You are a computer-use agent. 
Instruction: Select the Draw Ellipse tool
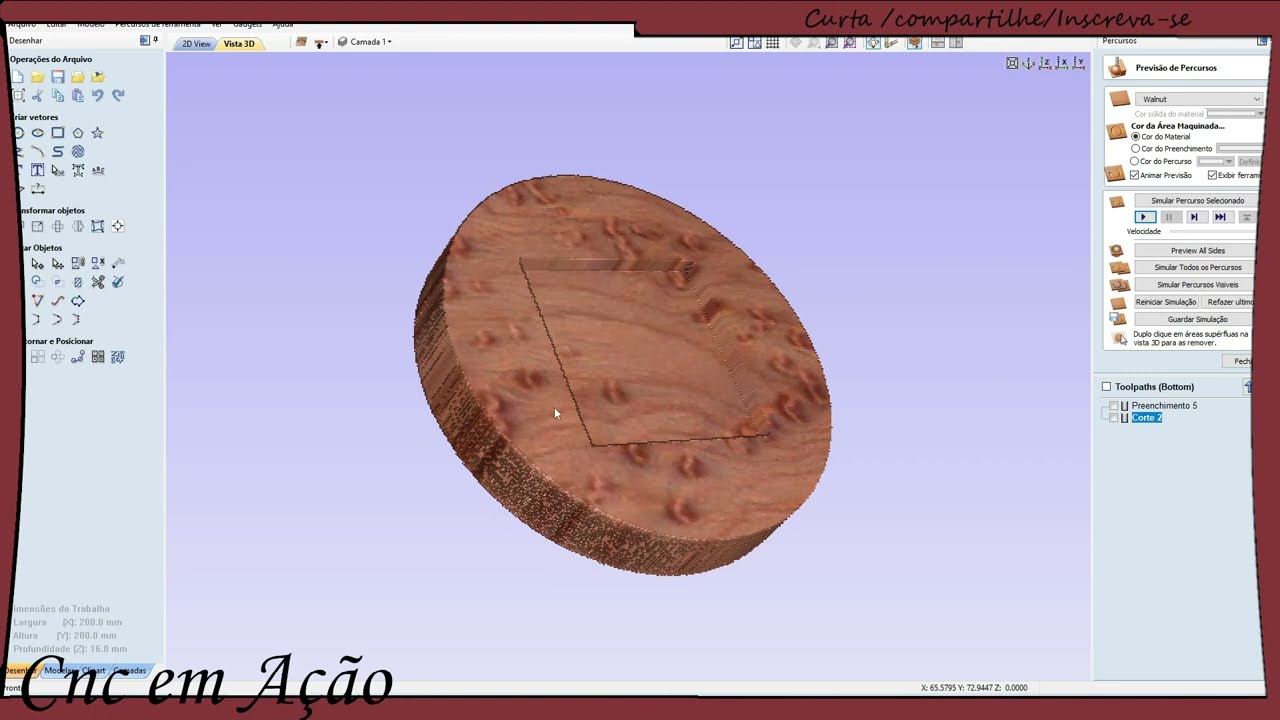tap(37, 133)
